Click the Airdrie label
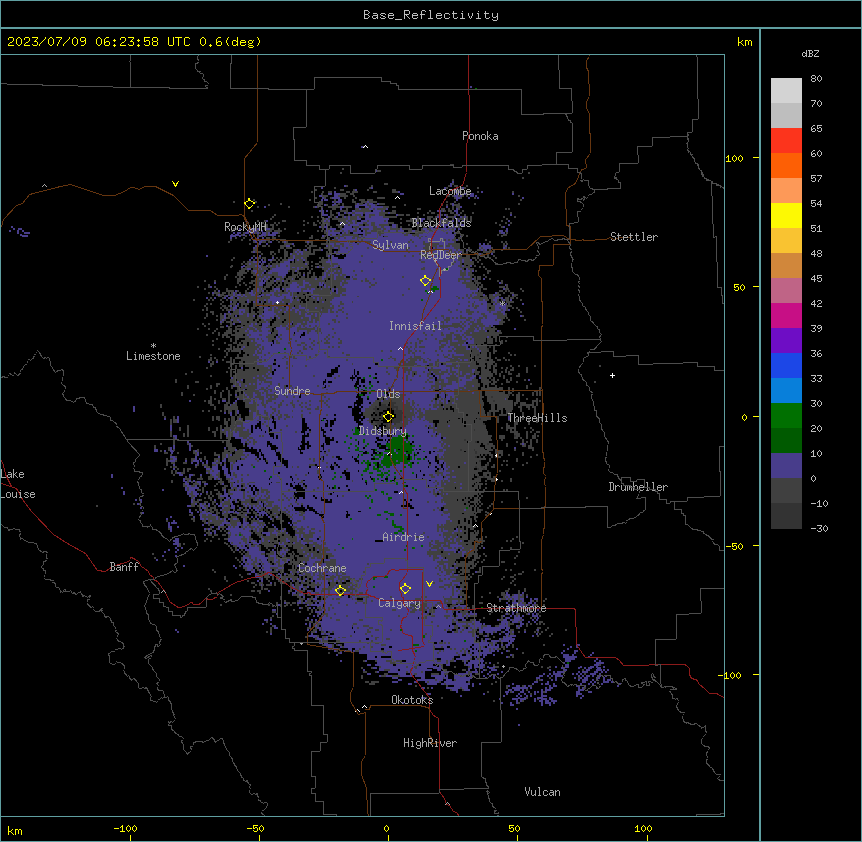This screenshot has width=862, height=842. click(x=404, y=537)
